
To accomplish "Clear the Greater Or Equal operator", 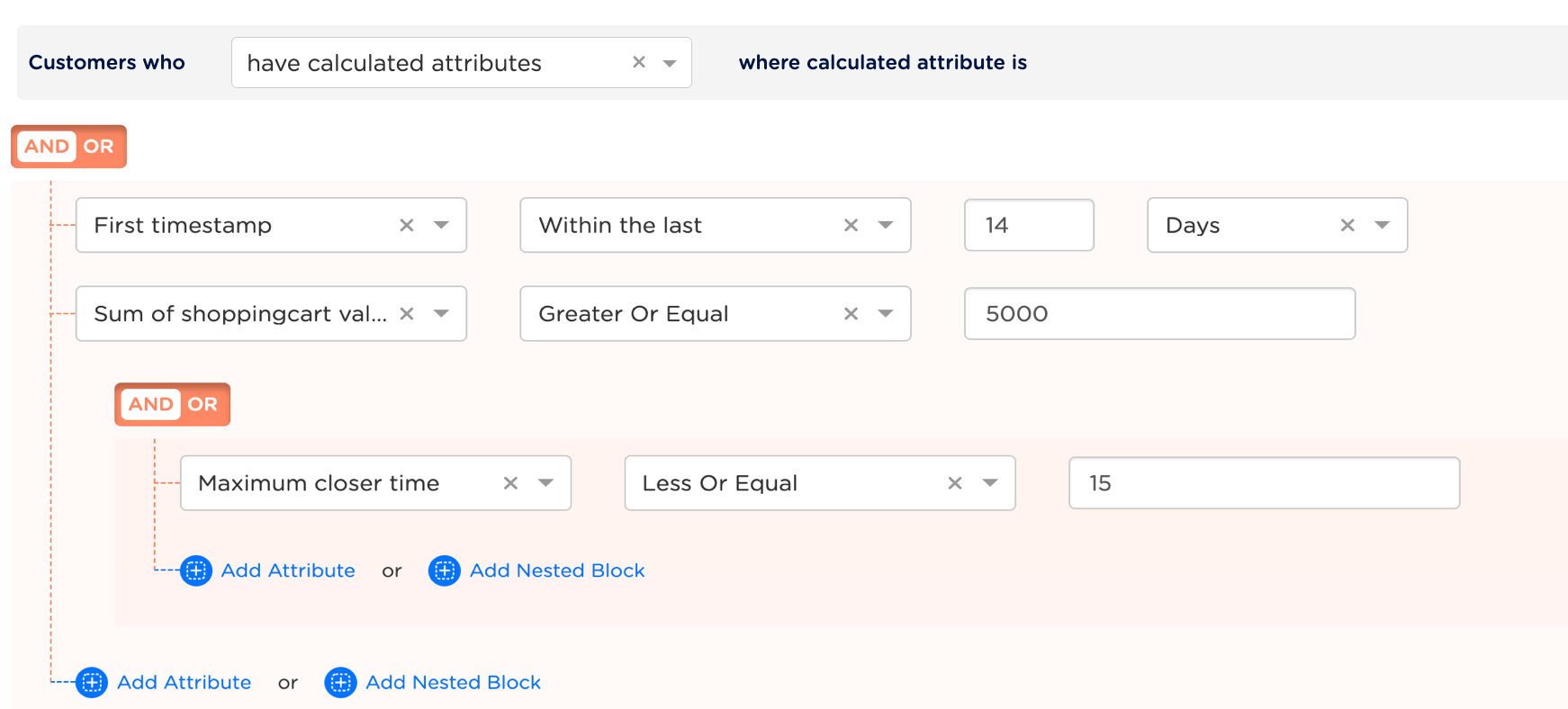I will click(x=851, y=313).
